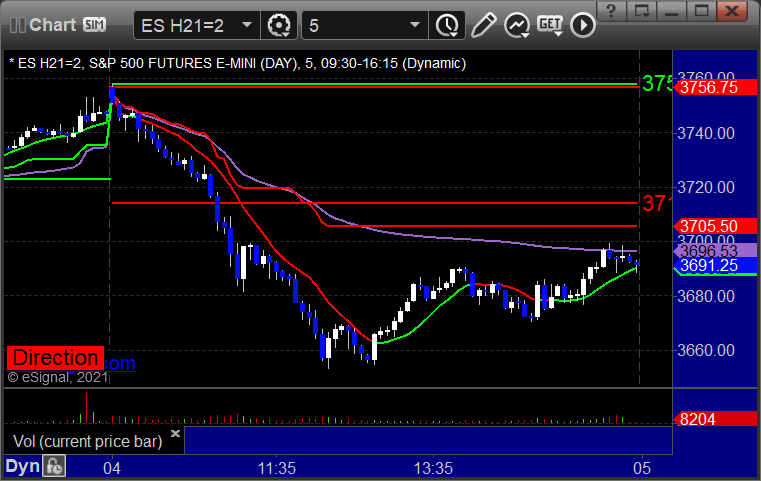Open the time template clock menu
The image size is (761, 481).
(447, 25)
